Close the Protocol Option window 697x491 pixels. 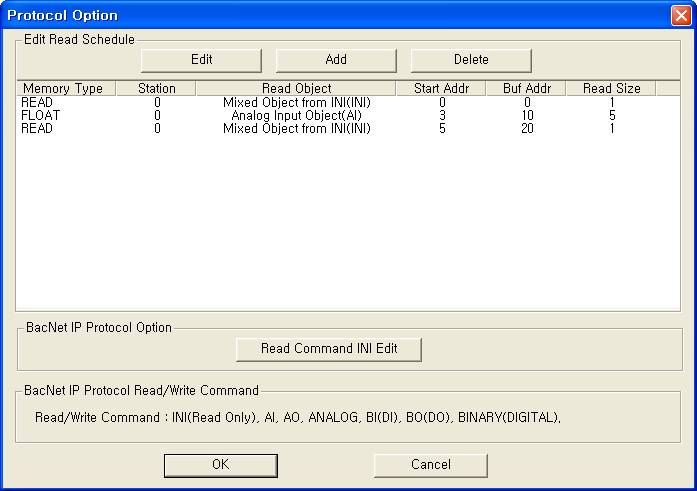pyautogui.click(x=681, y=15)
